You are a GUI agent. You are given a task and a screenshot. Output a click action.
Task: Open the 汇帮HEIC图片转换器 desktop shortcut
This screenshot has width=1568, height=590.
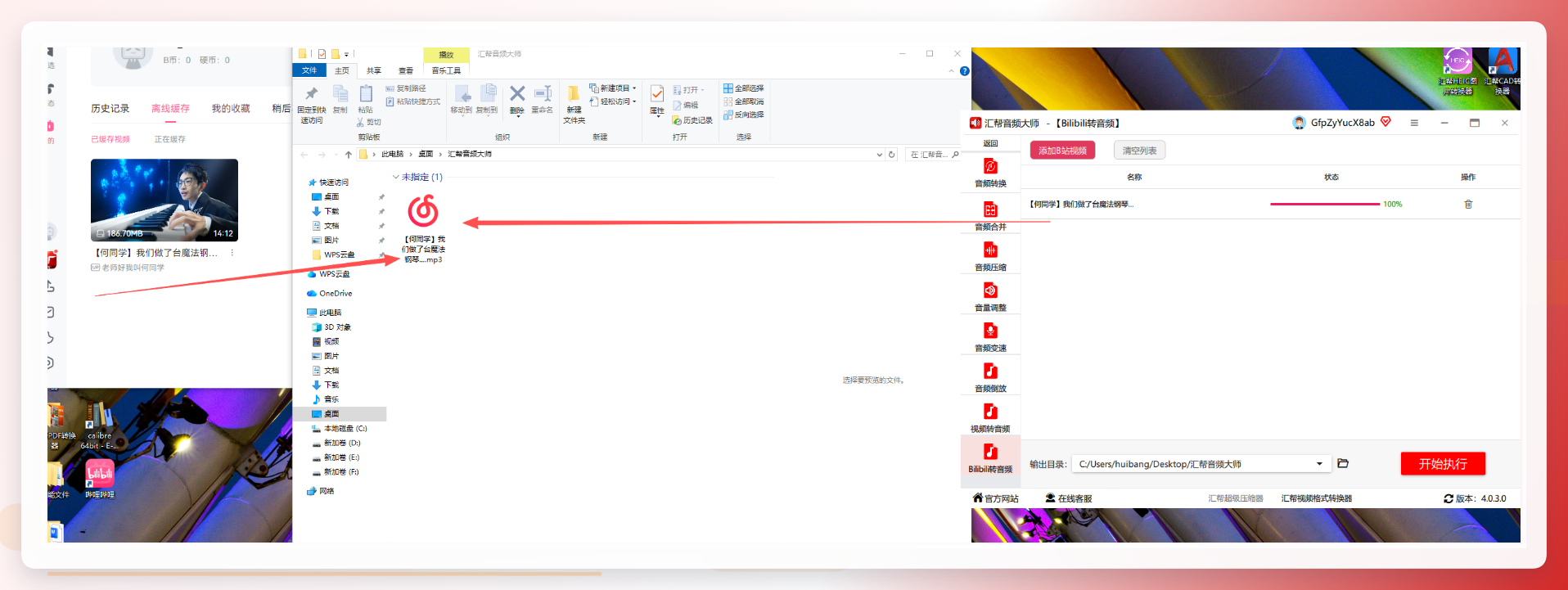click(x=1457, y=71)
